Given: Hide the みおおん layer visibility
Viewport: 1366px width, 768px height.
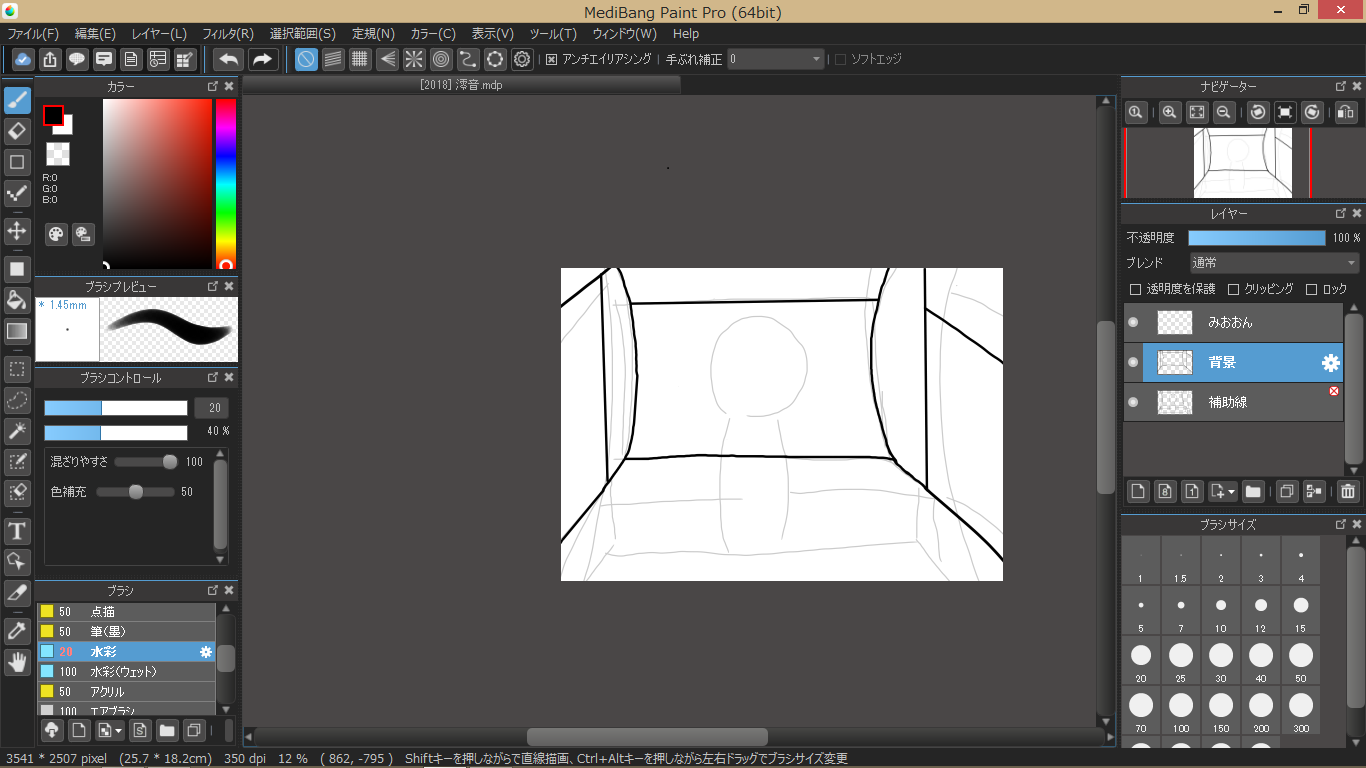Looking at the screenshot, I should [1133, 322].
